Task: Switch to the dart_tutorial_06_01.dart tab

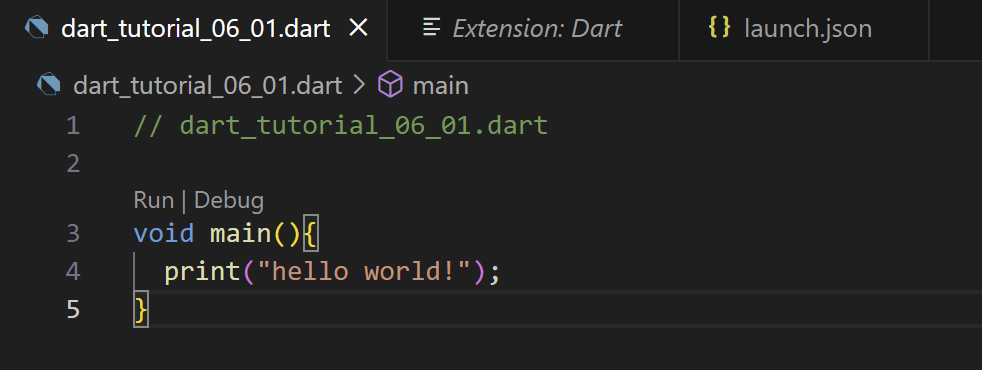Action: pos(194,29)
